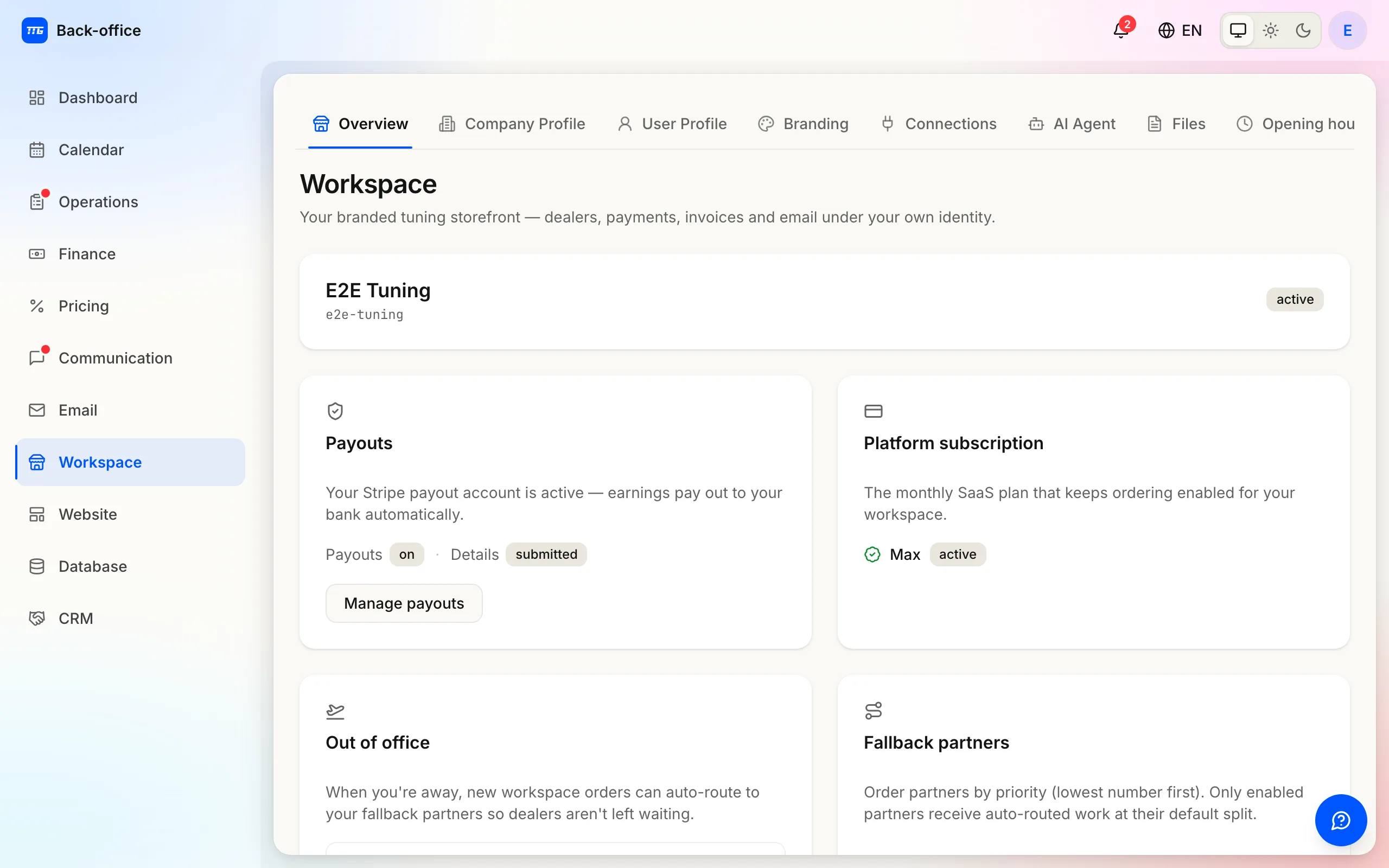Image resolution: width=1389 pixels, height=868 pixels.
Task: Open CRM section in sidebar
Action: coord(130,618)
